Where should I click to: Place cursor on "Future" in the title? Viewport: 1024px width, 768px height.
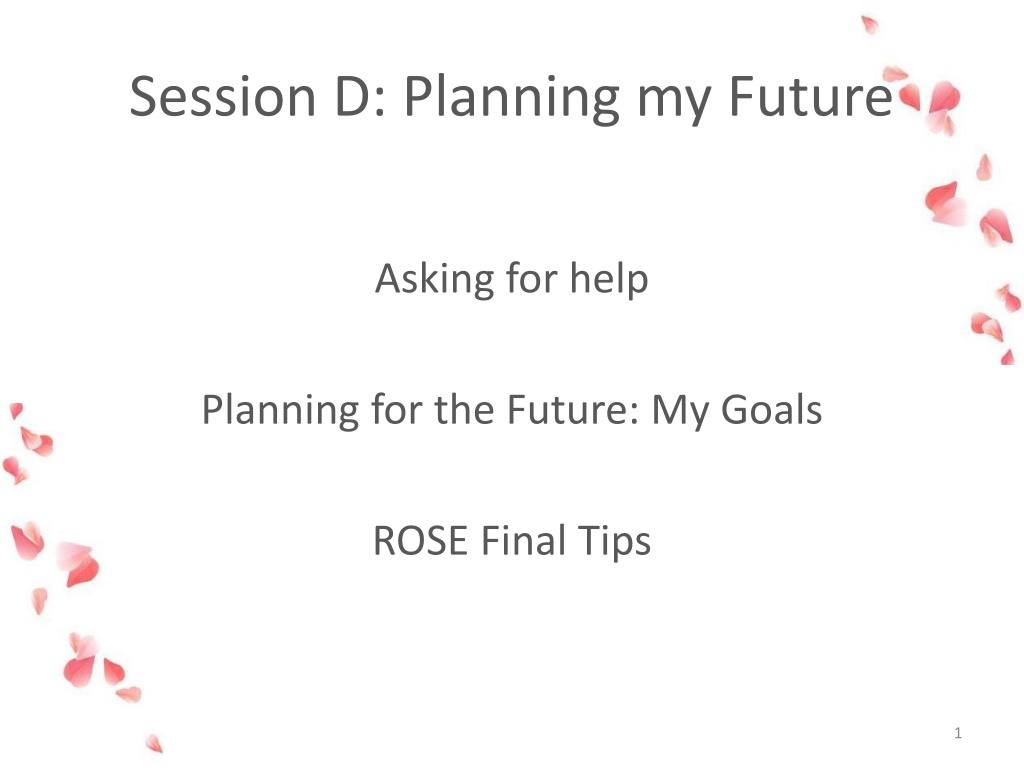(x=810, y=97)
